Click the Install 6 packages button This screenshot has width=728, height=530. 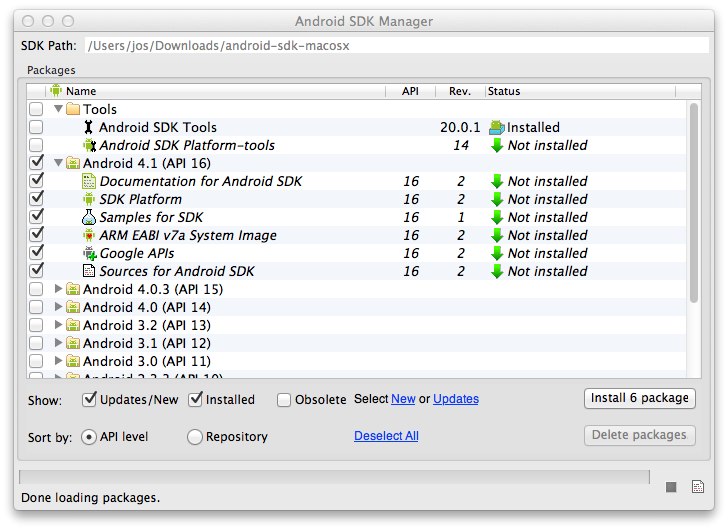click(640, 398)
